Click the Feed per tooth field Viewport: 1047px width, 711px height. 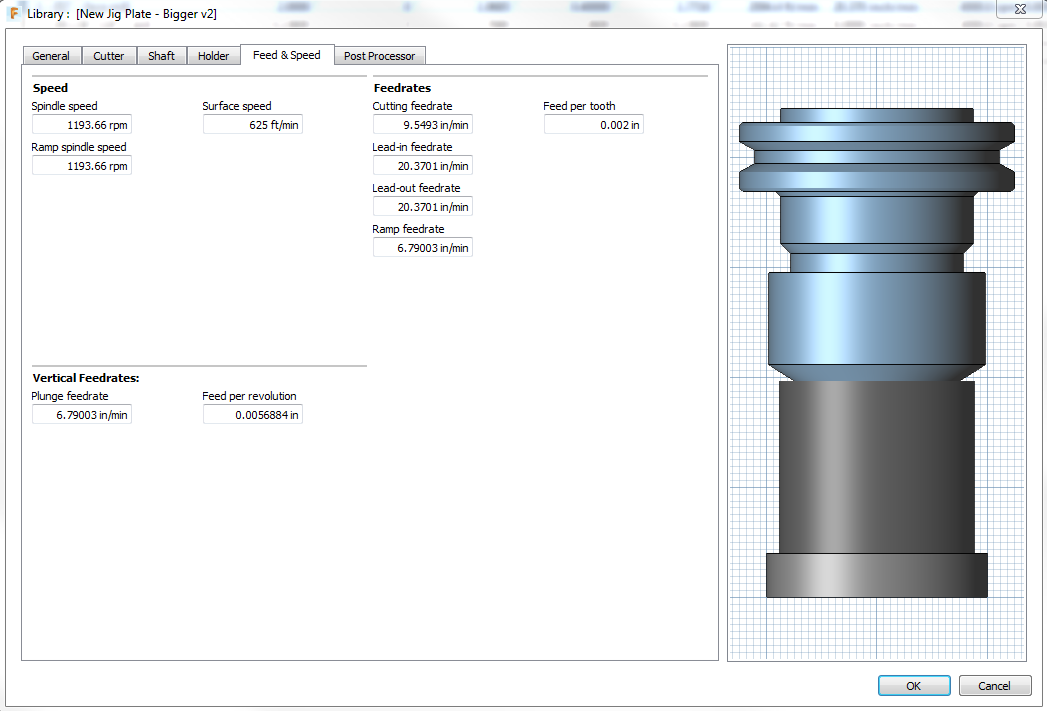click(x=593, y=125)
